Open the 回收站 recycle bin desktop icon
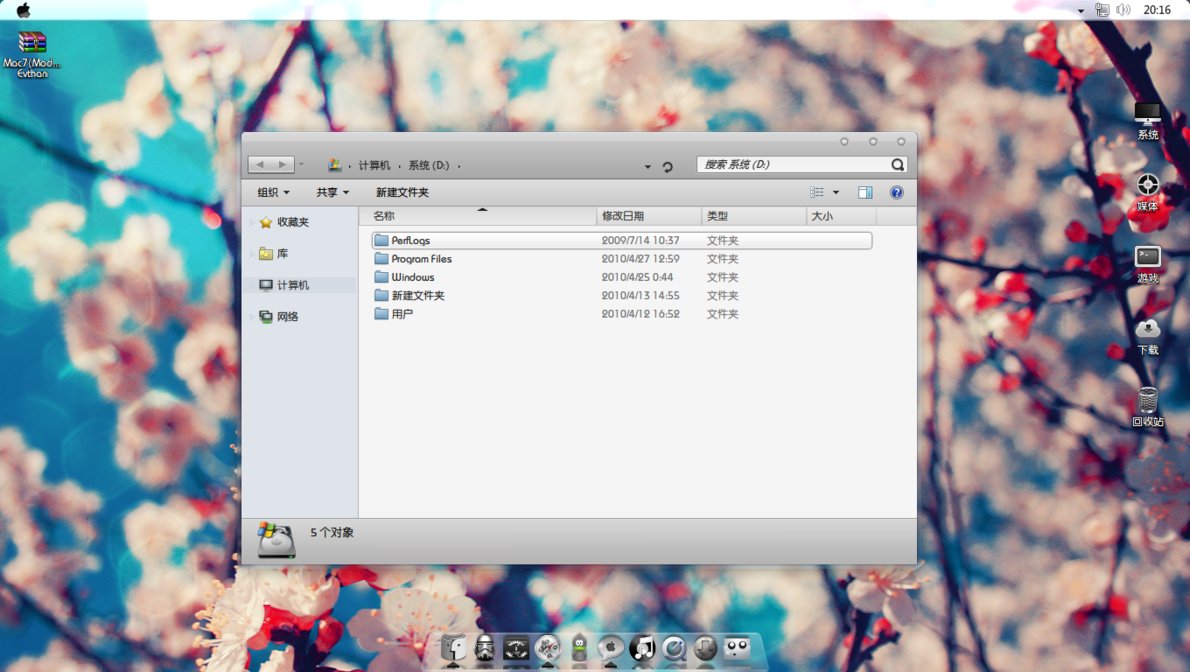The image size is (1190, 672). tap(1147, 403)
